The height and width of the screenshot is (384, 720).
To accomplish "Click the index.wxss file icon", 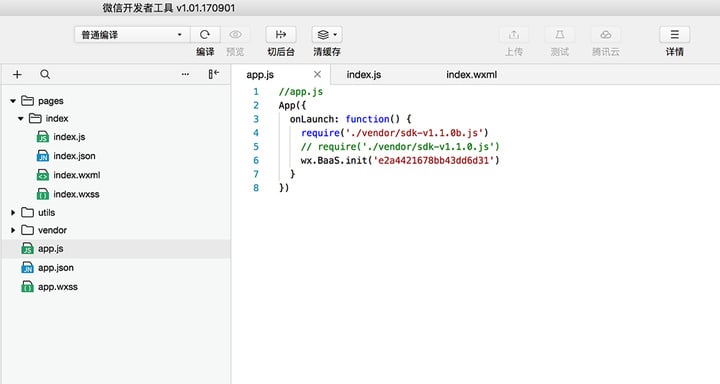I will (43, 194).
